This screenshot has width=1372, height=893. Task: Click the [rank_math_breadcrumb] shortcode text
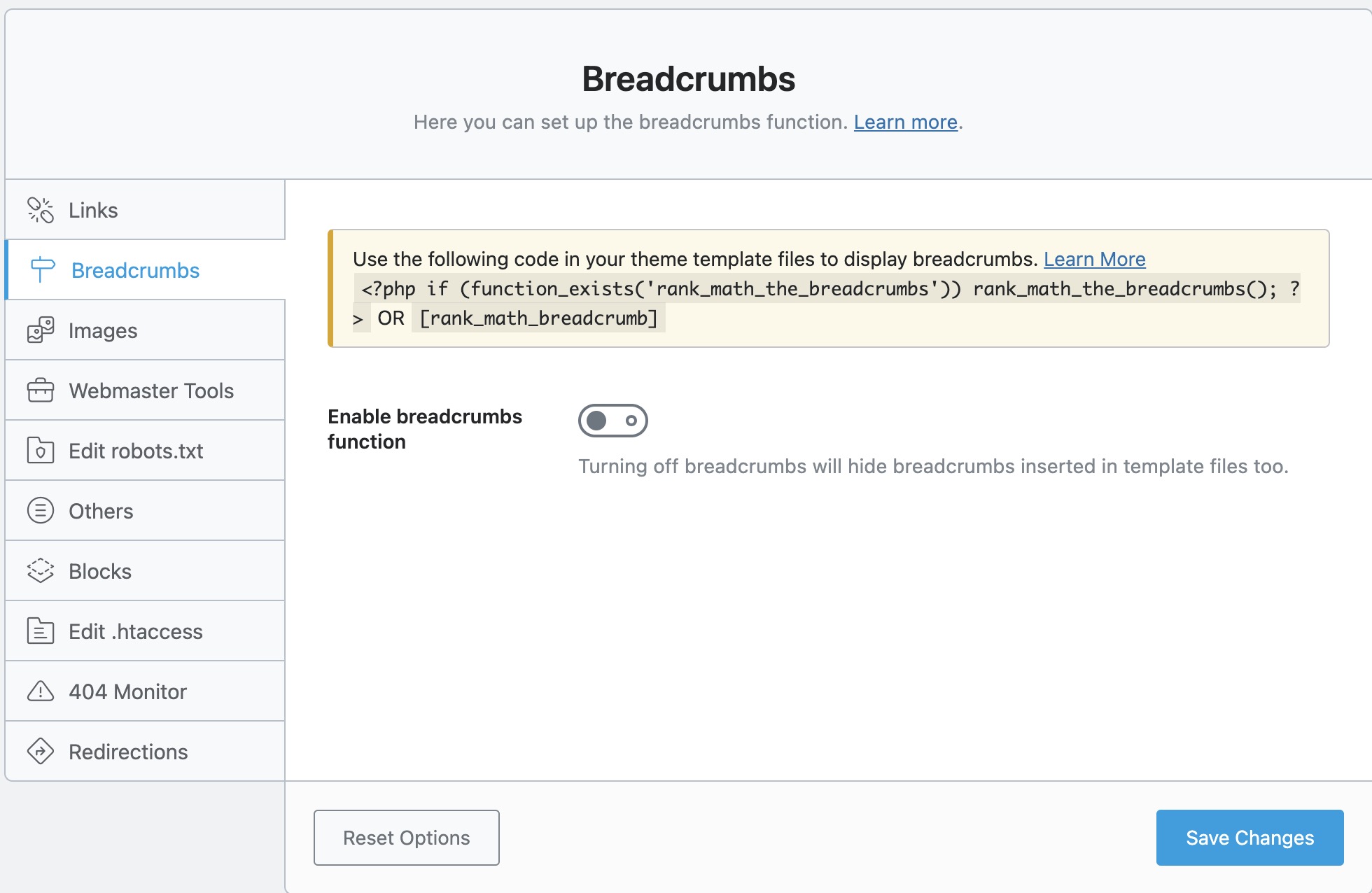pyautogui.click(x=538, y=318)
